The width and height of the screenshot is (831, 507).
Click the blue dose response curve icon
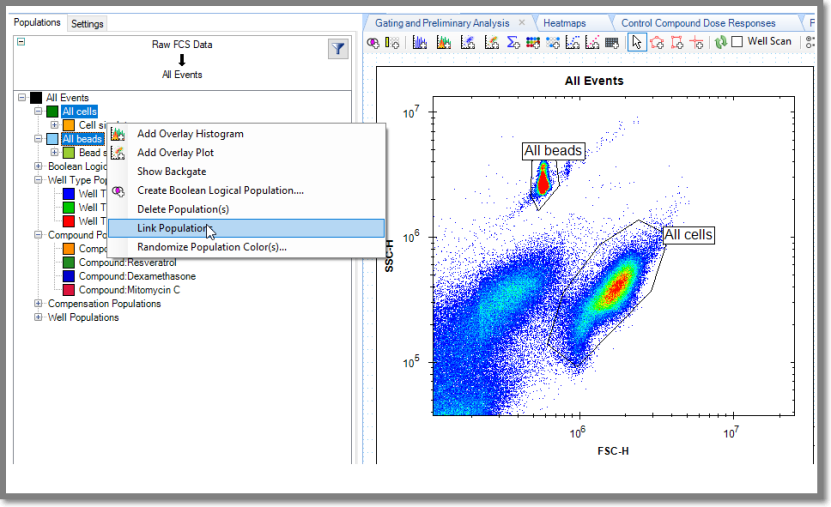pyautogui.click(x=572, y=42)
